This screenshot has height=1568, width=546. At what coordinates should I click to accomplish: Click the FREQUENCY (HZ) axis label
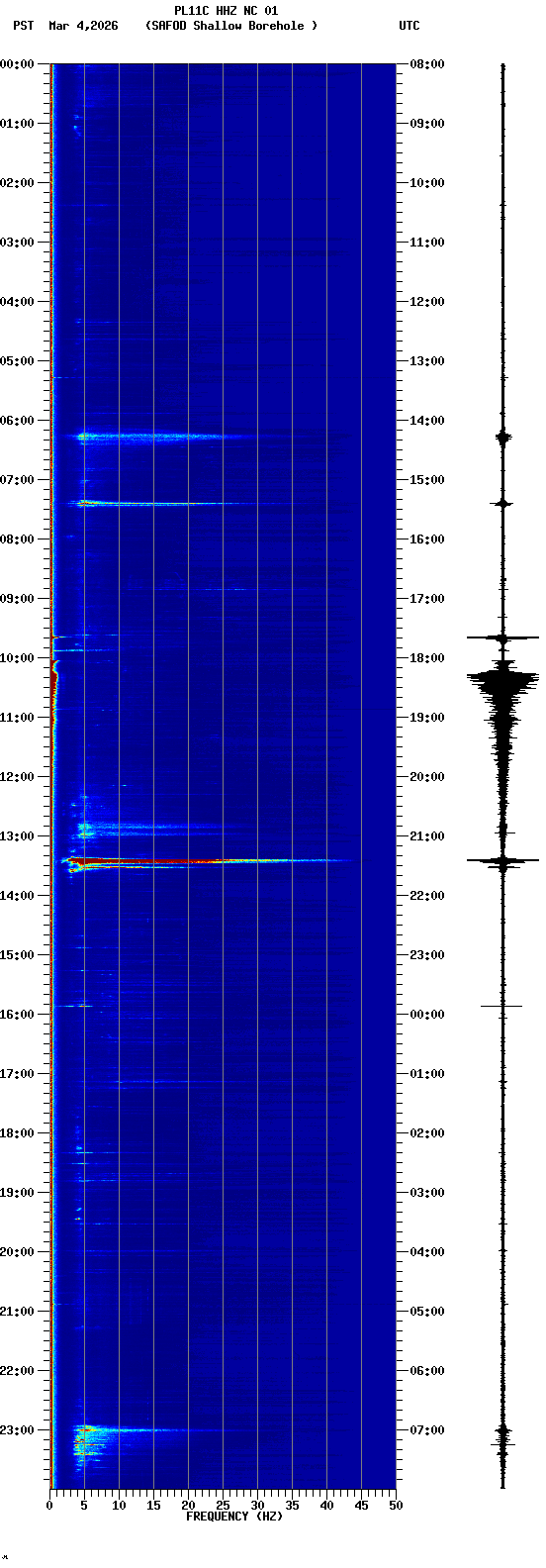(234, 1516)
